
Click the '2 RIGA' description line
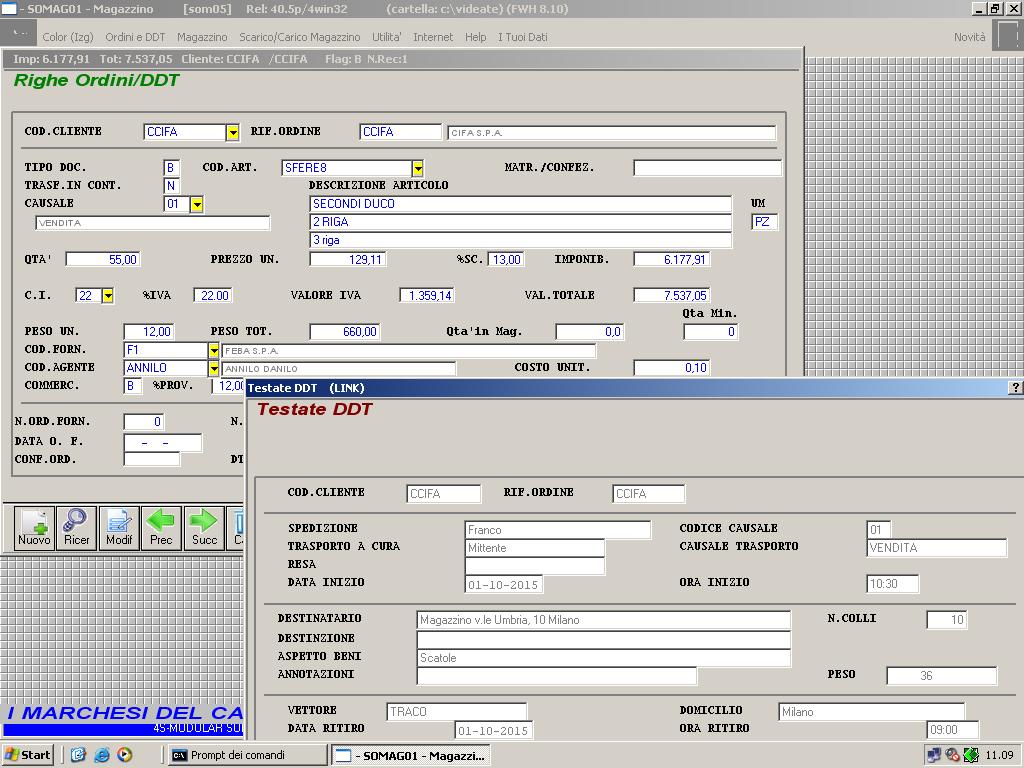tap(520, 222)
